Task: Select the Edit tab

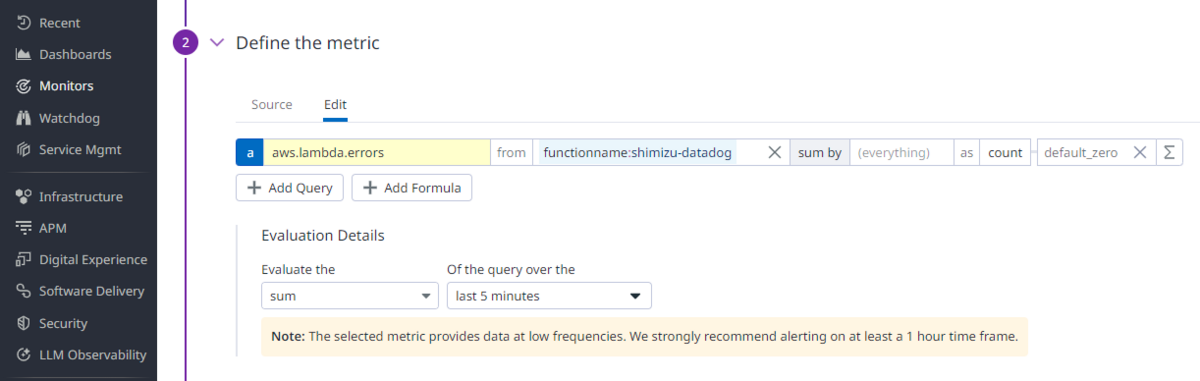Action: click(x=335, y=105)
